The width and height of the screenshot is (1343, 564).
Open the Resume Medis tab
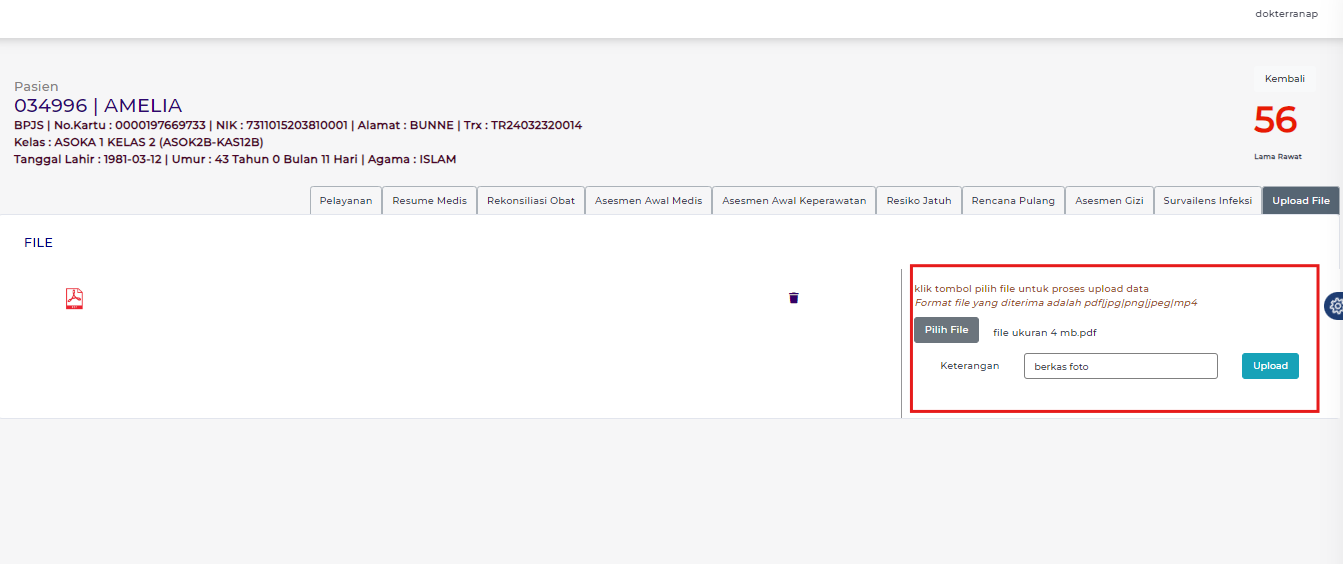[429, 201]
